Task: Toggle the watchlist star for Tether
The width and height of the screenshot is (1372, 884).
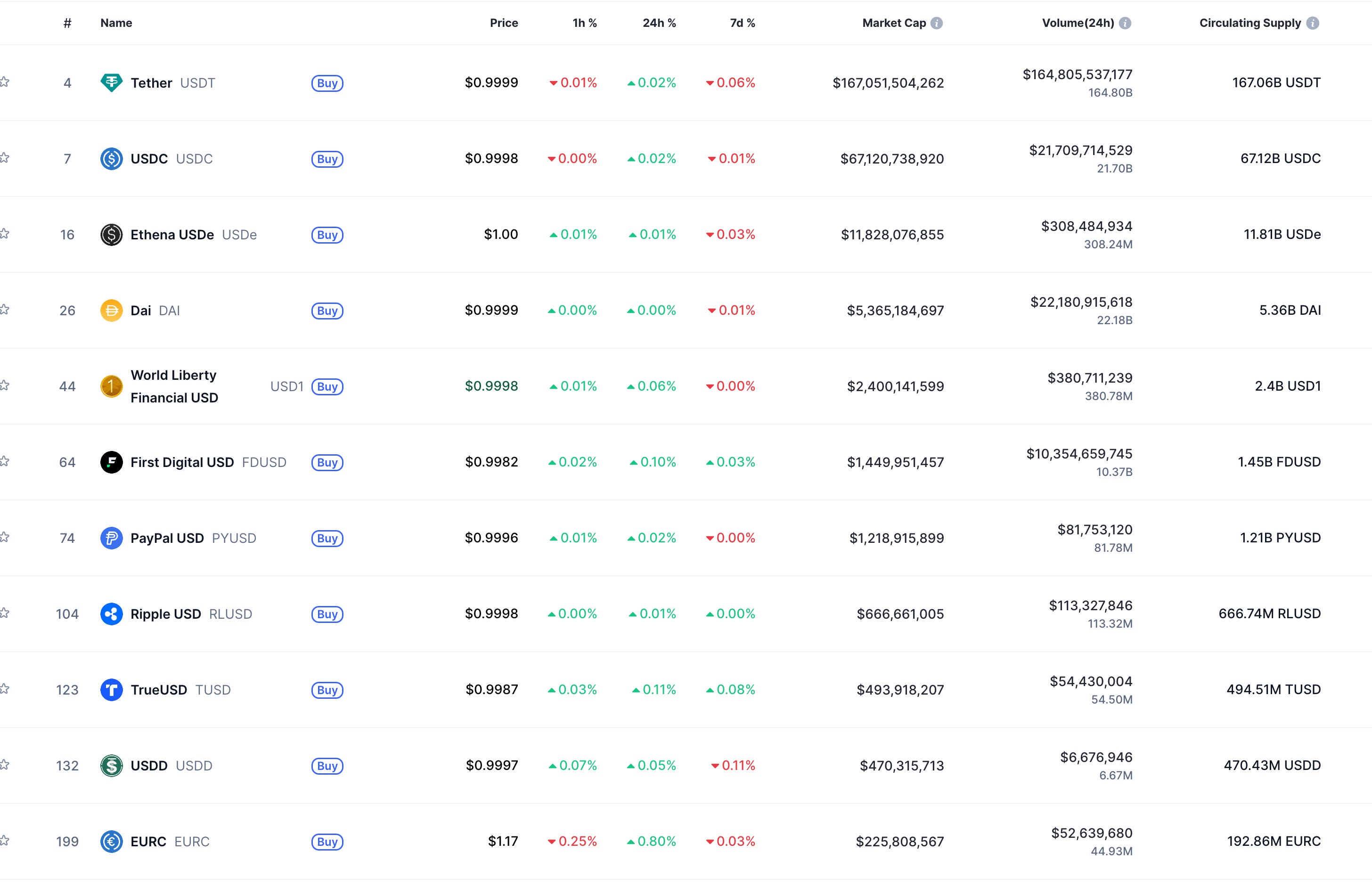Action: click(5, 82)
